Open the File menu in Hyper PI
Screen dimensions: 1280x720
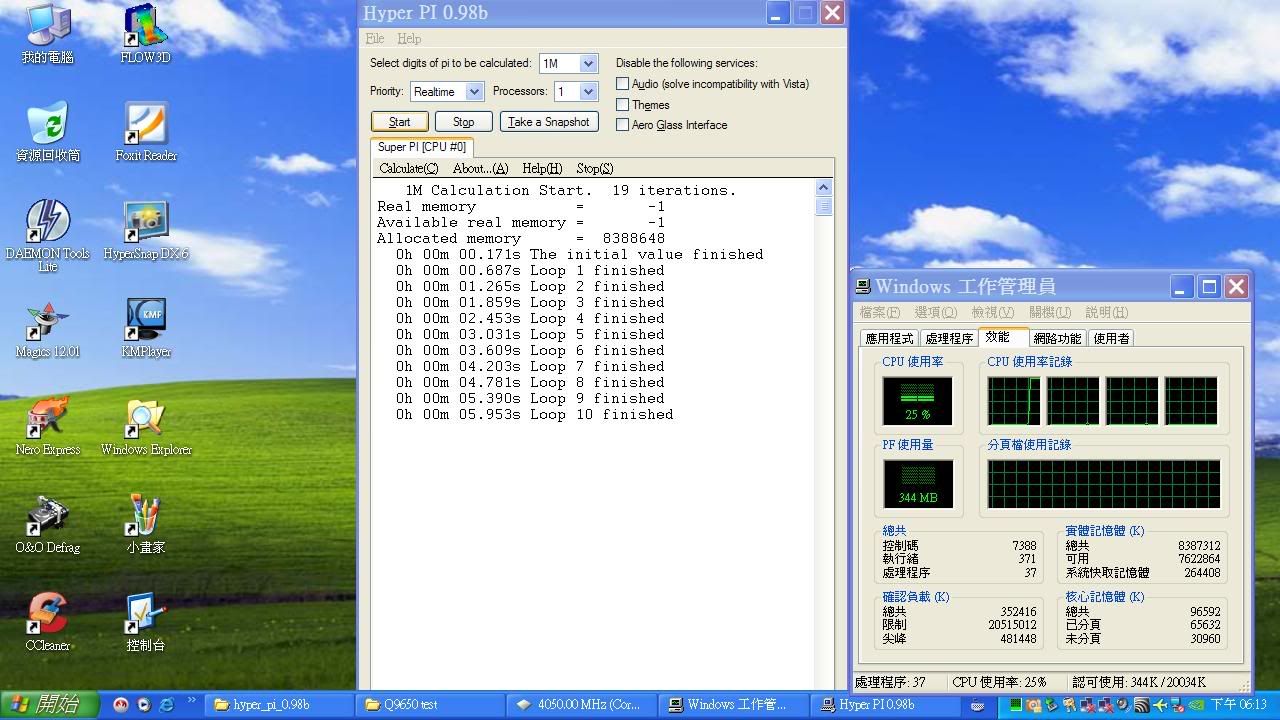375,38
